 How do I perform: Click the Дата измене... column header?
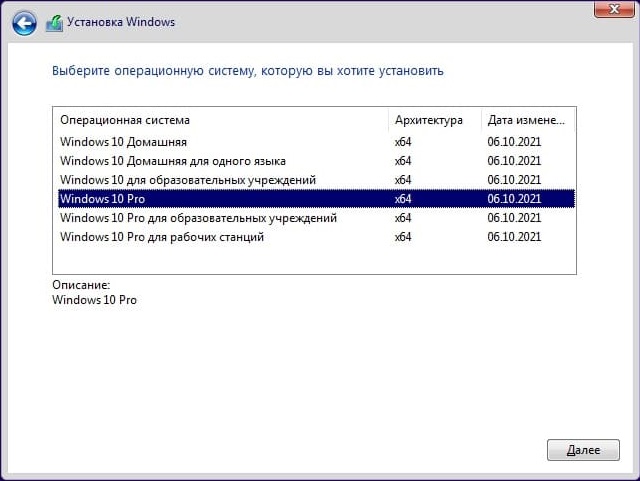tap(528, 120)
